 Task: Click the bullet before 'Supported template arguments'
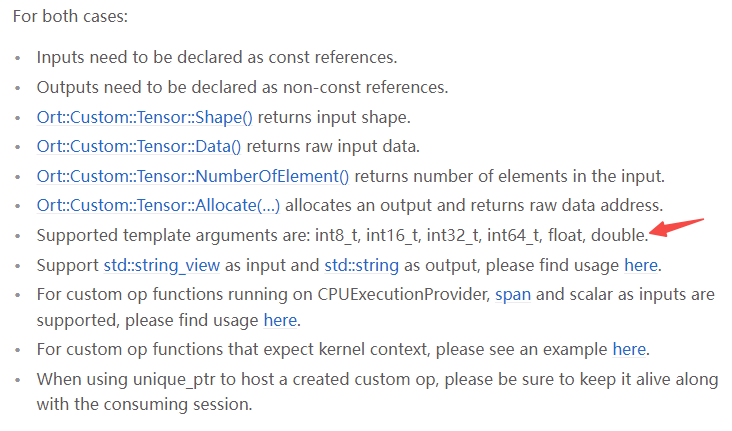[x=18, y=236]
